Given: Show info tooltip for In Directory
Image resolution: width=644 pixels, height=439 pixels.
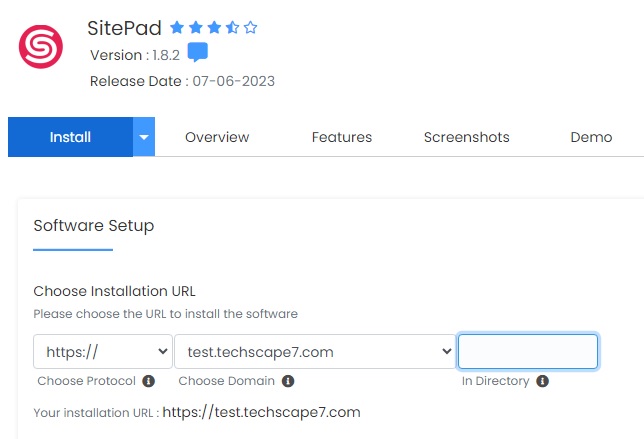Looking at the screenshot, I should tap(543, 381).
